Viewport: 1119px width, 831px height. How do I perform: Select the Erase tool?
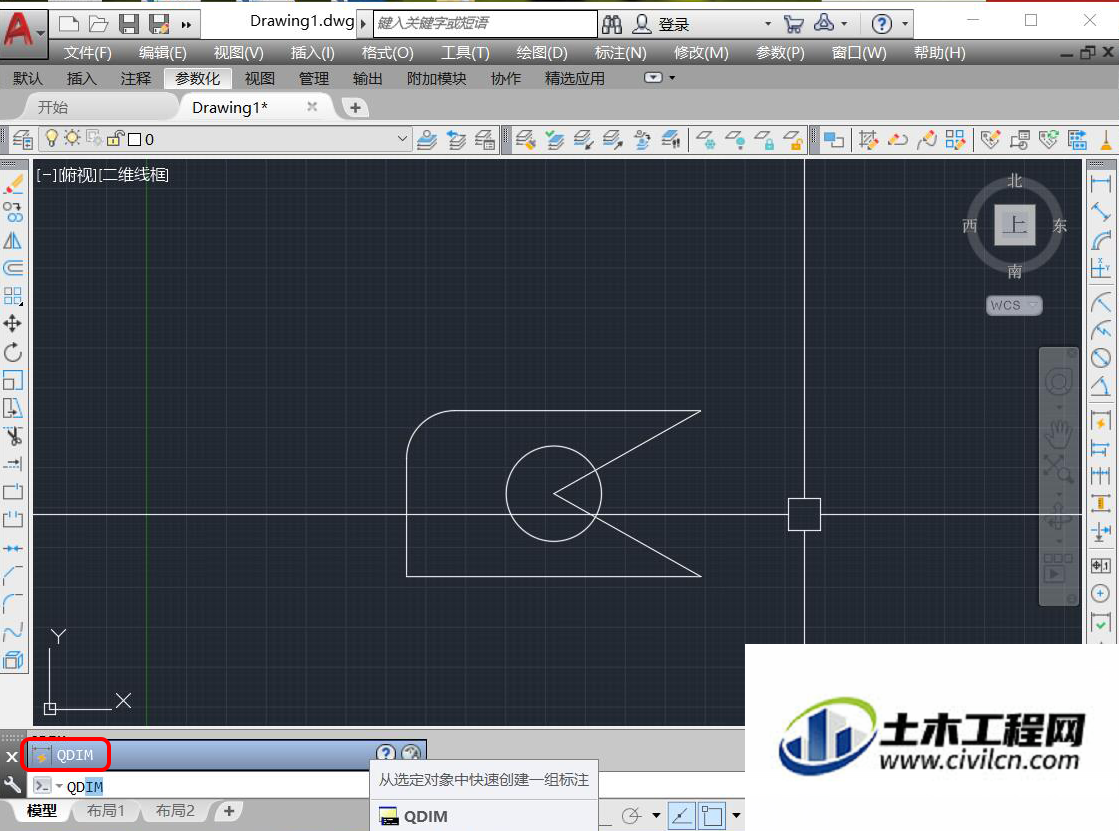13,185
